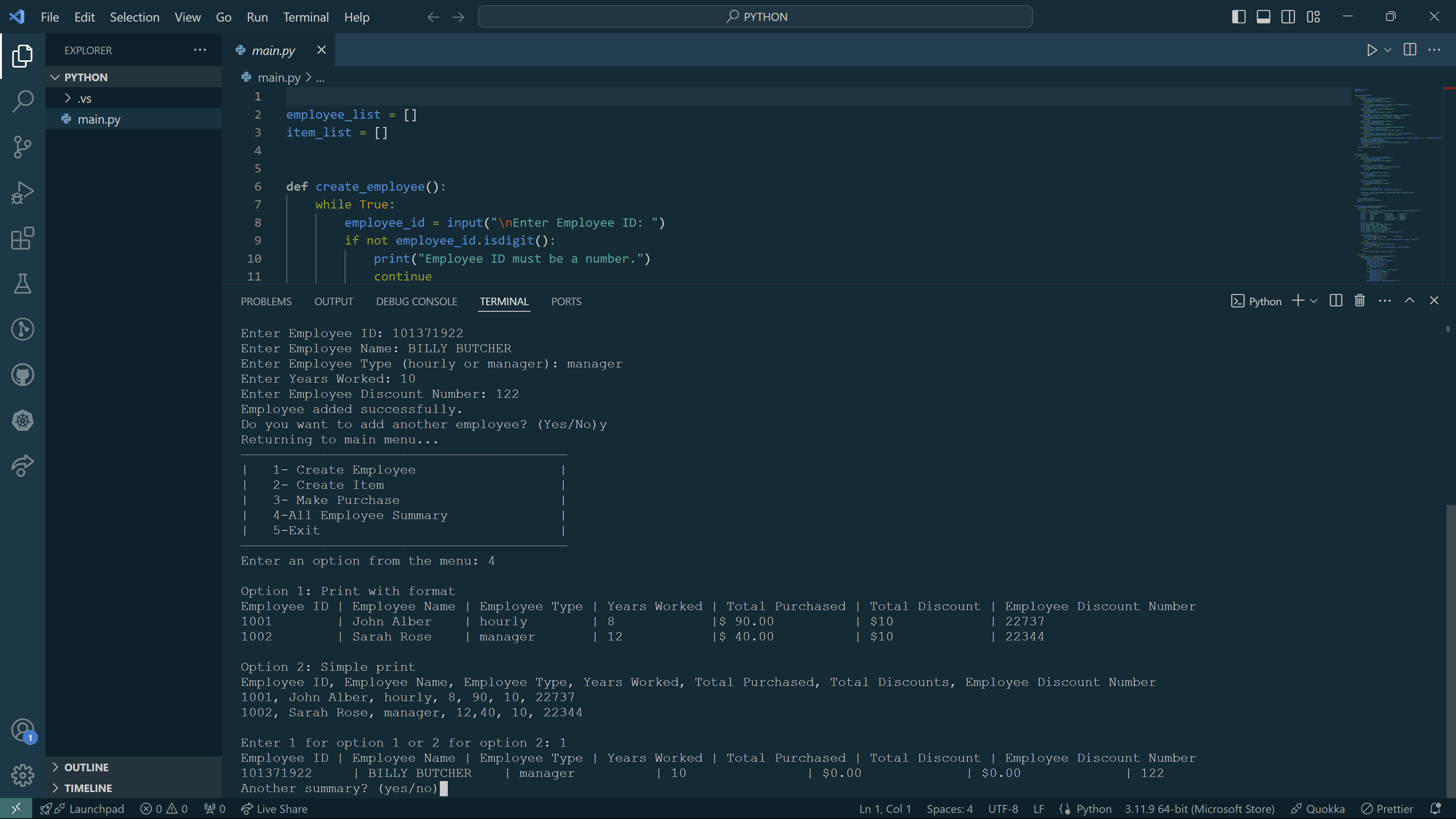
Task: Split the terminal panel
Action: coord(1336,301)
